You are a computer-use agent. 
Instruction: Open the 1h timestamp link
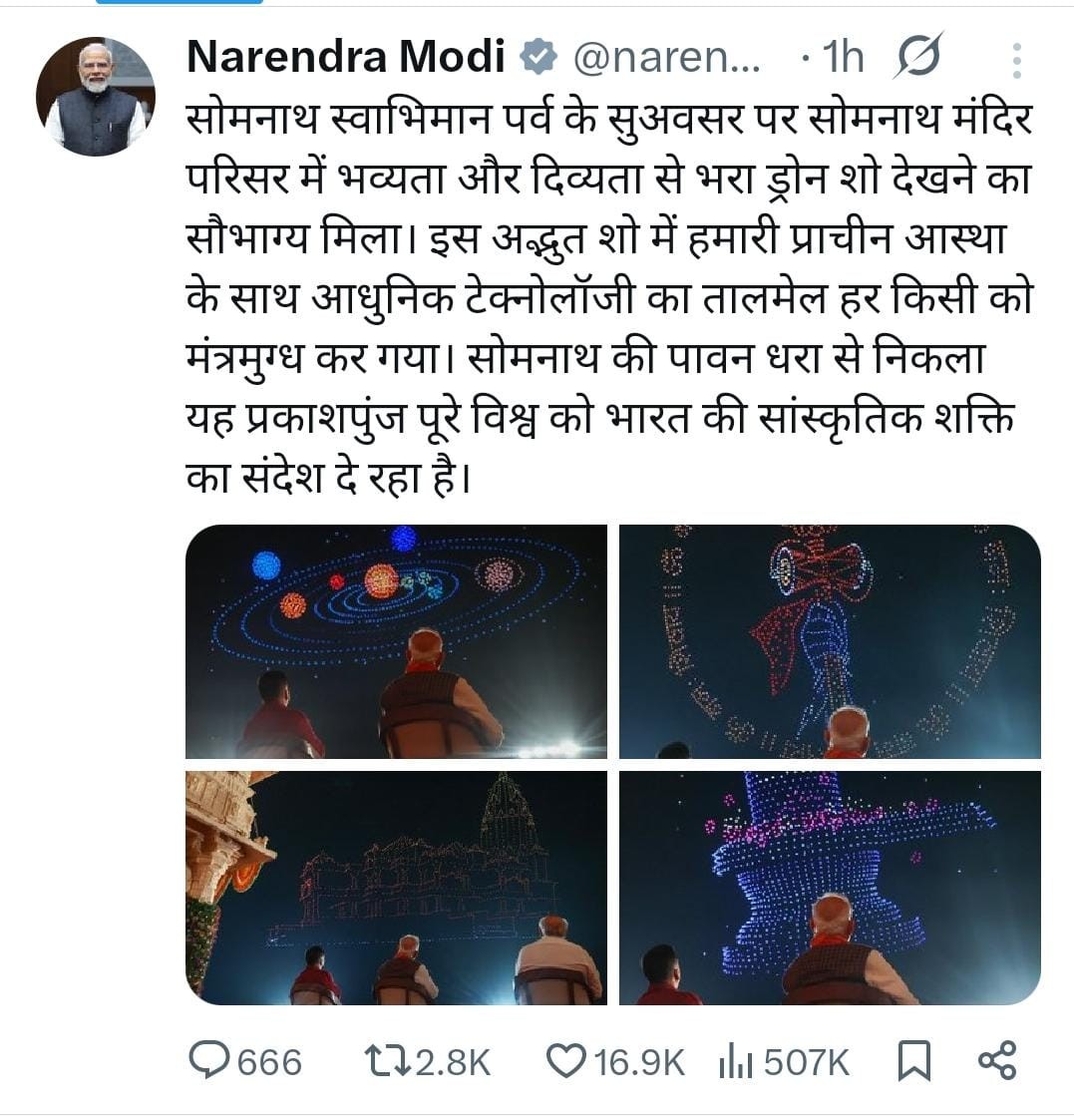coord(844,59)
